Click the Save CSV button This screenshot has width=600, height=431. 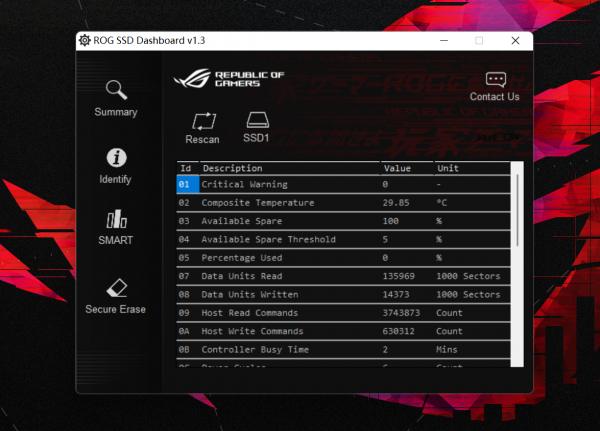[497, 137]
